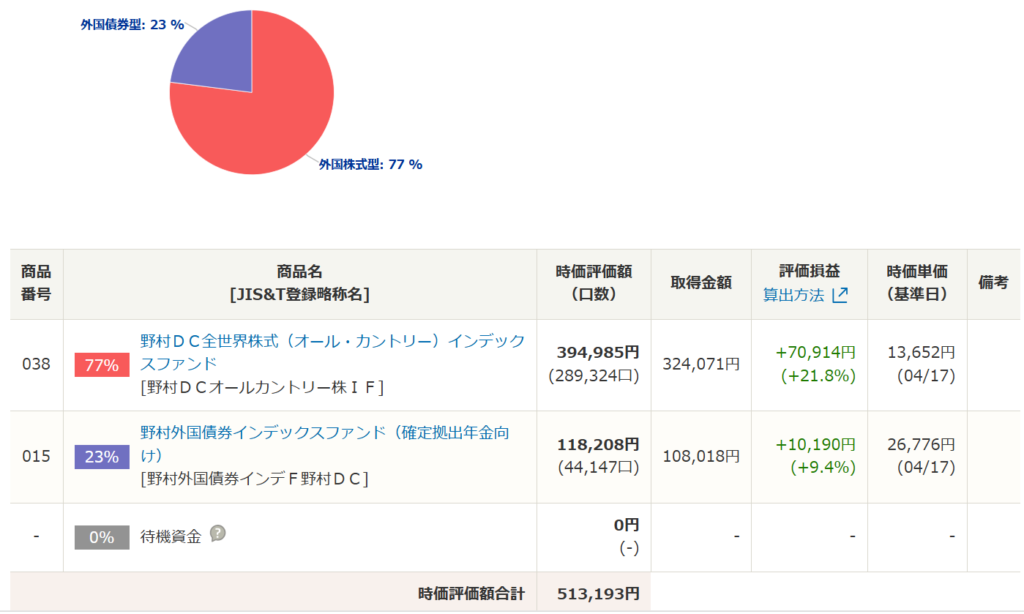Click the external link icon beside 算出方法
The height and width of the screenshot is (614, 1024).
point(840,295)
